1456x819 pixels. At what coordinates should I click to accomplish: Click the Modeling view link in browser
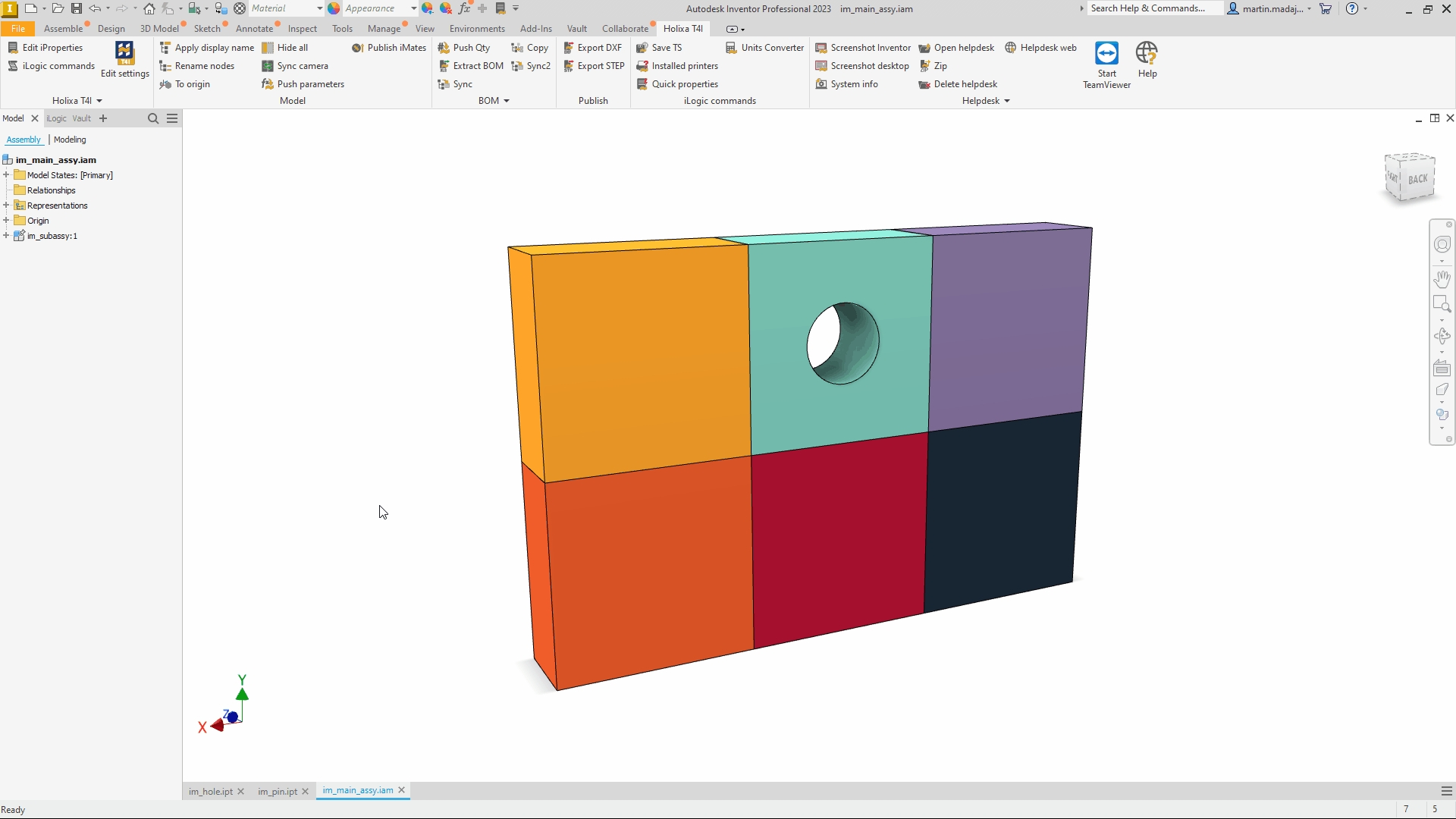(70, 140)
